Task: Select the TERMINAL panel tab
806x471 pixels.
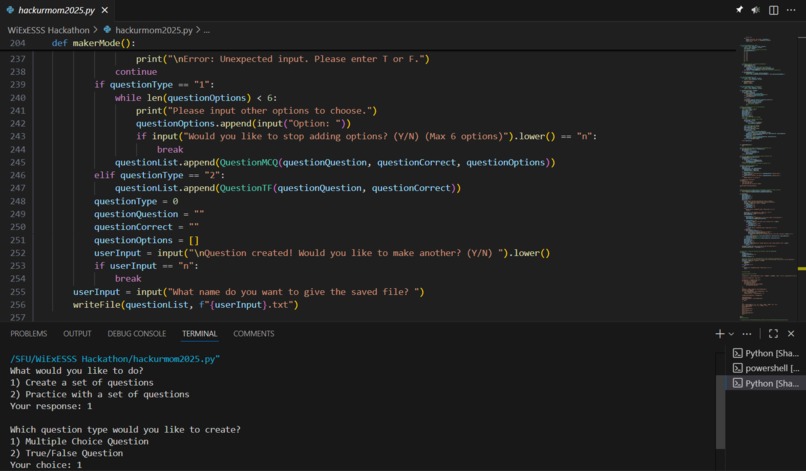Action: click(199, 334)
